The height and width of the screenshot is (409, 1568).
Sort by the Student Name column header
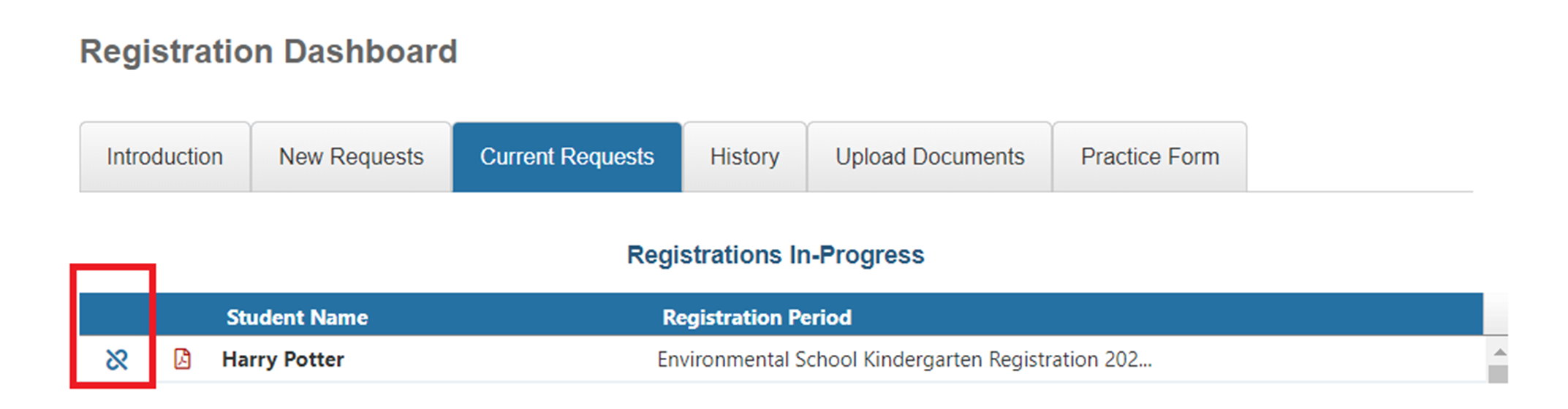pos(297,317)
